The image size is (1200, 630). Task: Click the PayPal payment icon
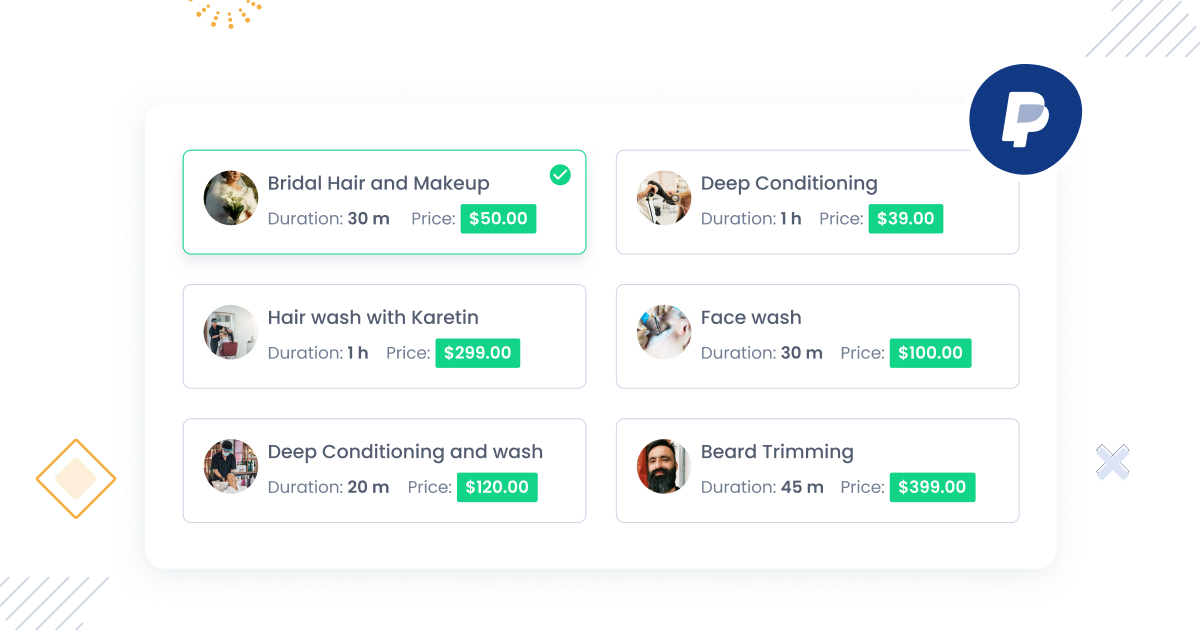click(1025, 118)
